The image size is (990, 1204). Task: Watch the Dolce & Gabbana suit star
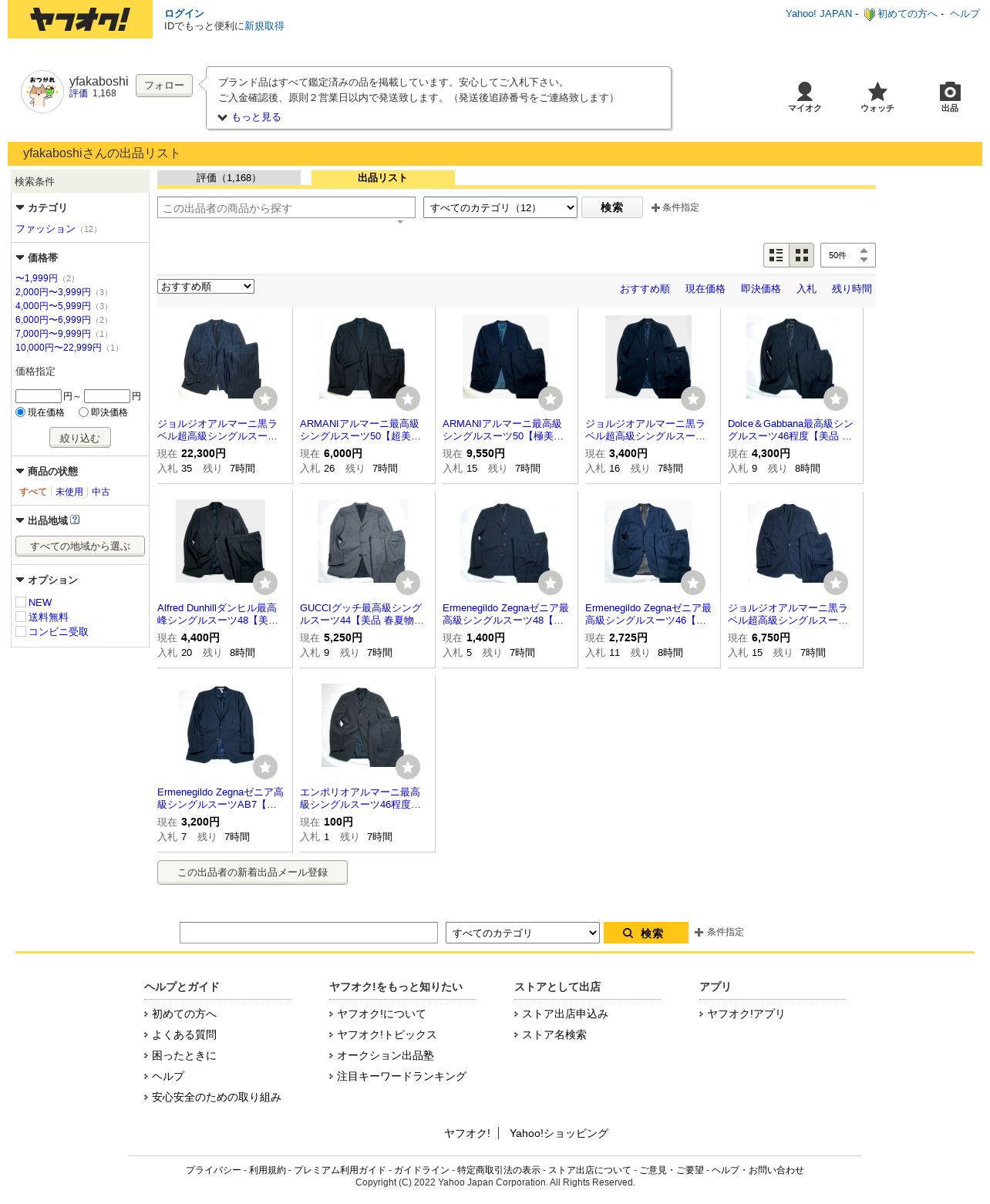pyautogui.click(x=836, y=399)
